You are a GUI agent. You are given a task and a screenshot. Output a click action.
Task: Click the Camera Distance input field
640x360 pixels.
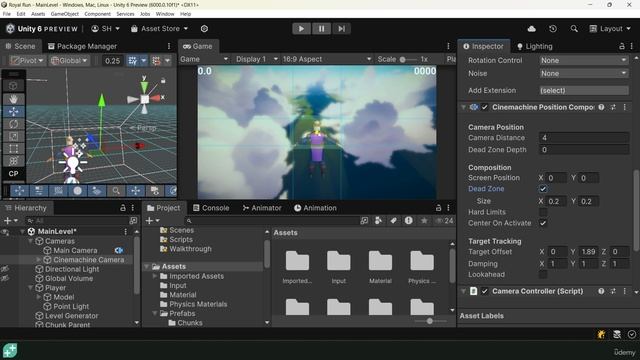coord(584,138)
